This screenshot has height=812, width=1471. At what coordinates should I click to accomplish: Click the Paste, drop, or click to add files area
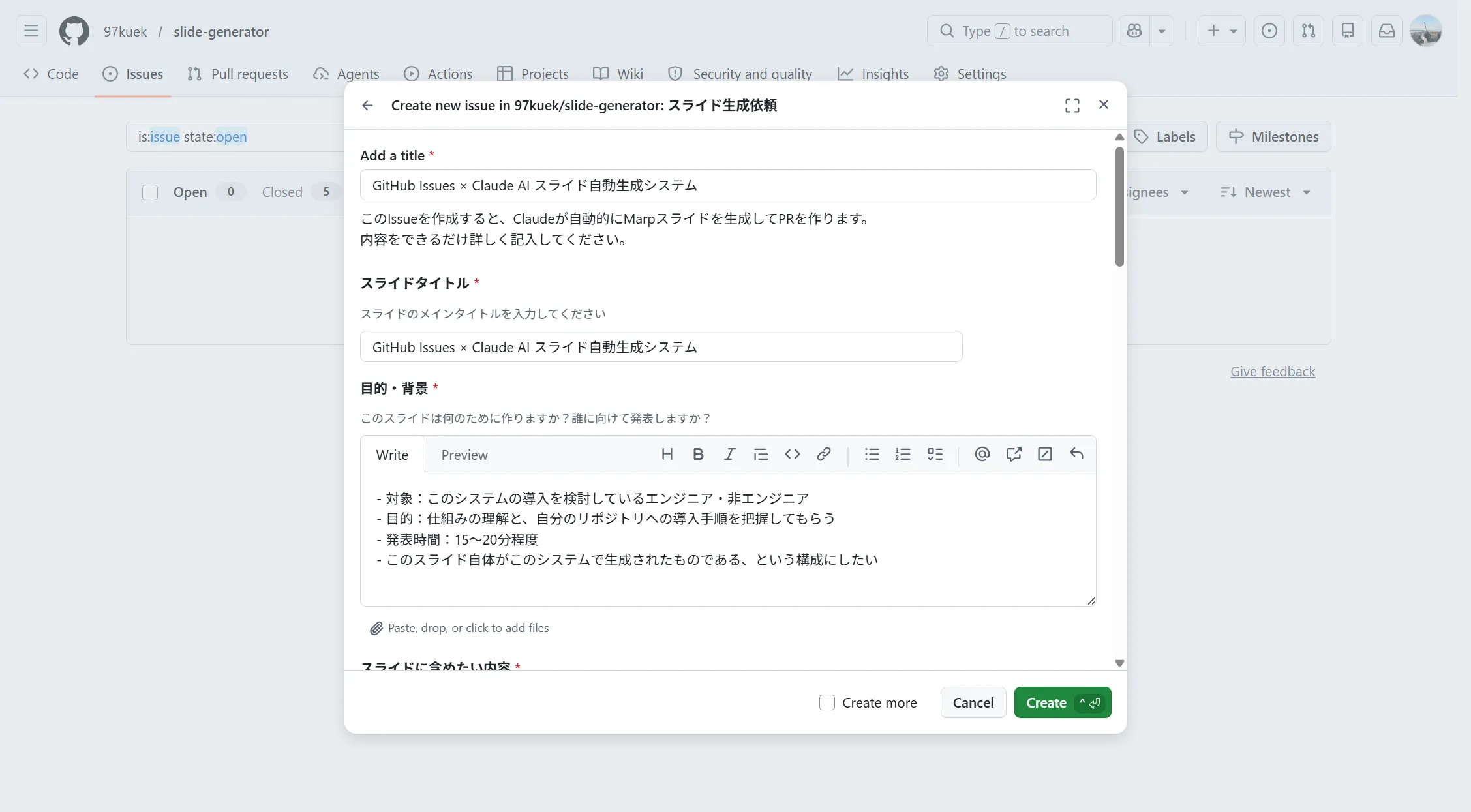point(459,628)
